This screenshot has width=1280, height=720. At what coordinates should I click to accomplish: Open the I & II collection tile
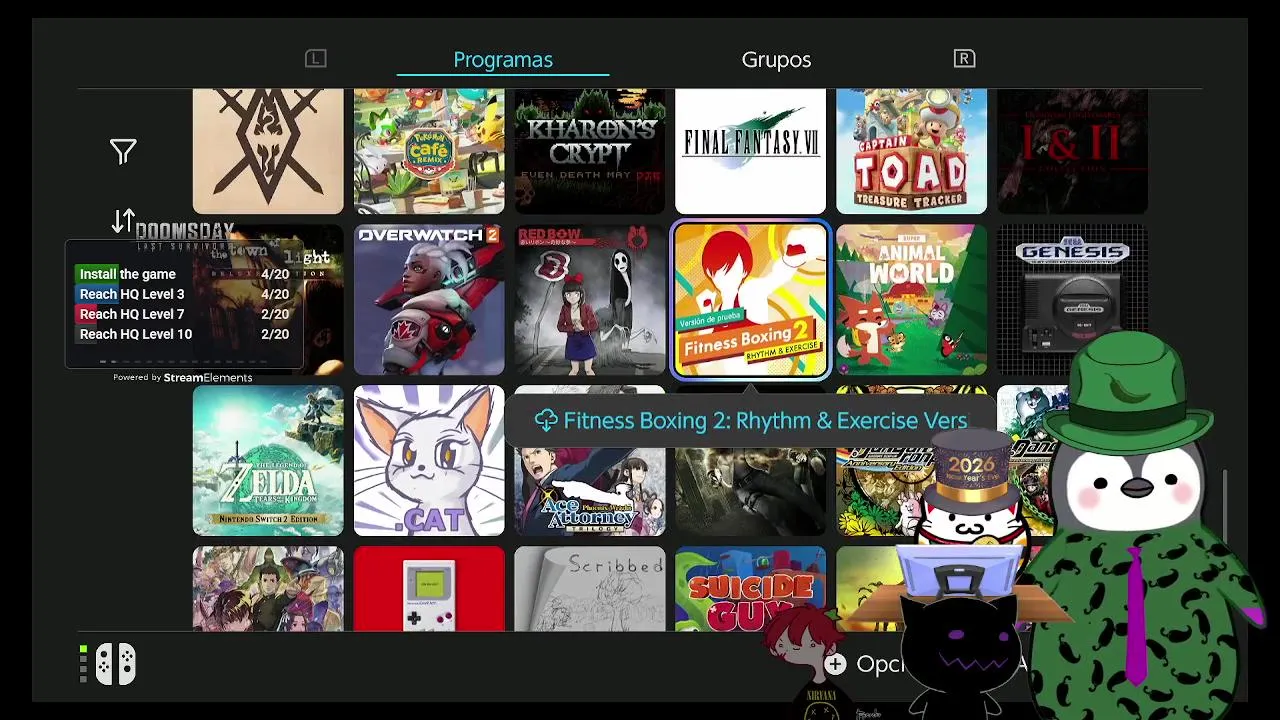(1073, 151)
